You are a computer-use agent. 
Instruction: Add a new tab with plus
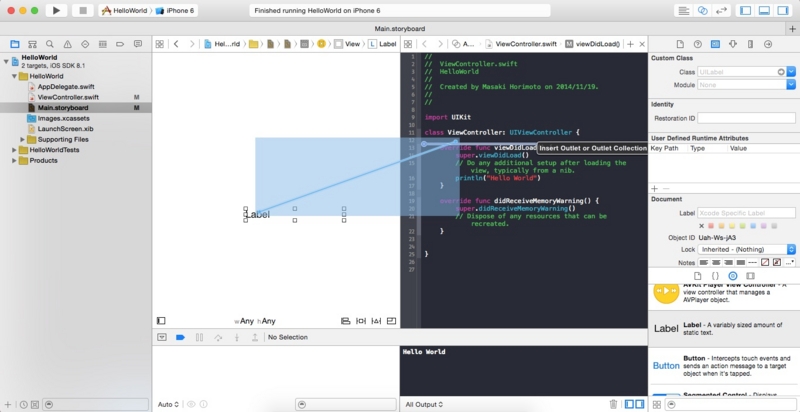792,29
